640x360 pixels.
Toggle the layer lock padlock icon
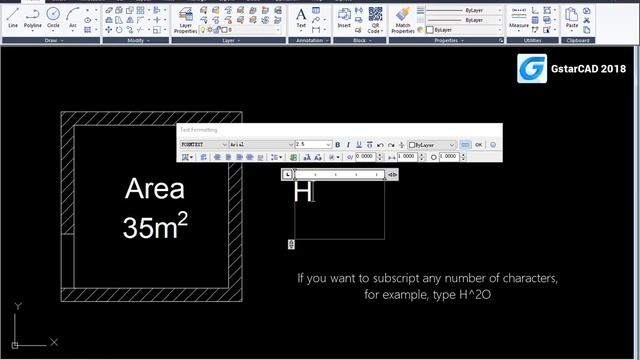coord(218,30)
